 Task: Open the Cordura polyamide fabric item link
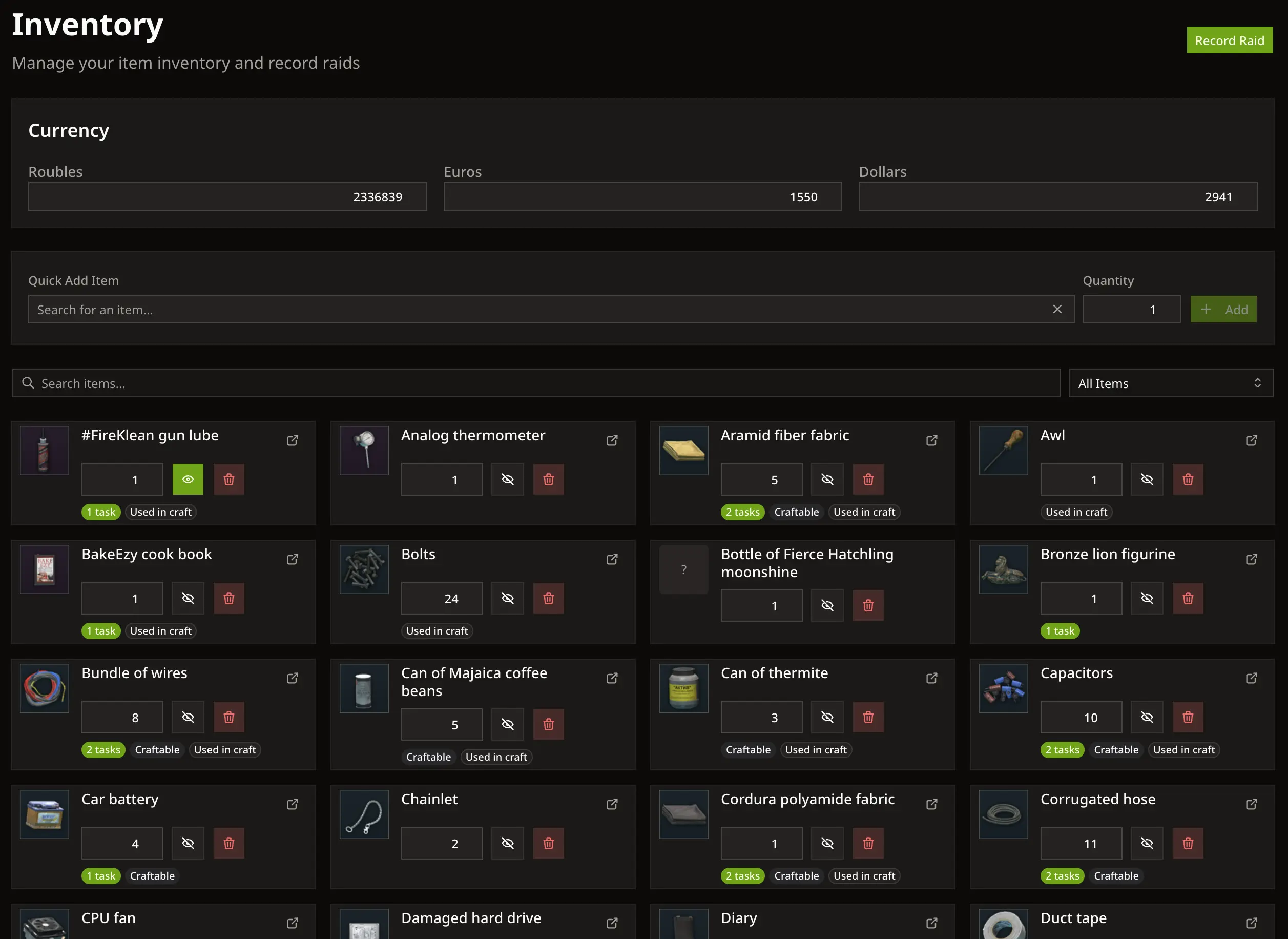[x=932, y=804]
